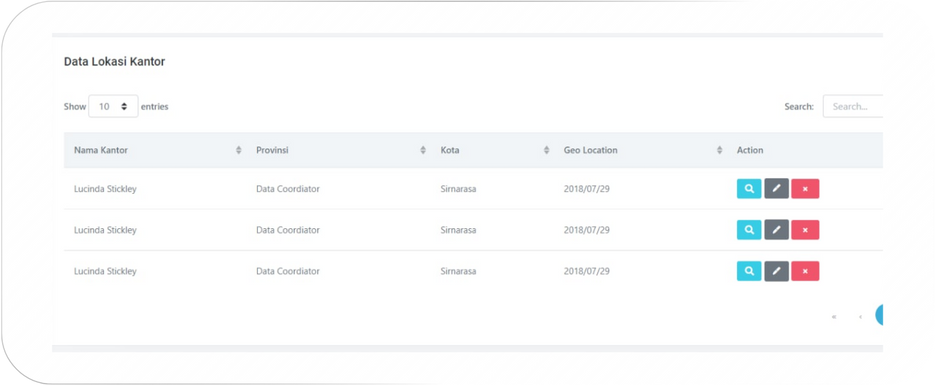Click the pencil edit icon in third row
This screenshot has width=935, height=385.
[776, 271]
